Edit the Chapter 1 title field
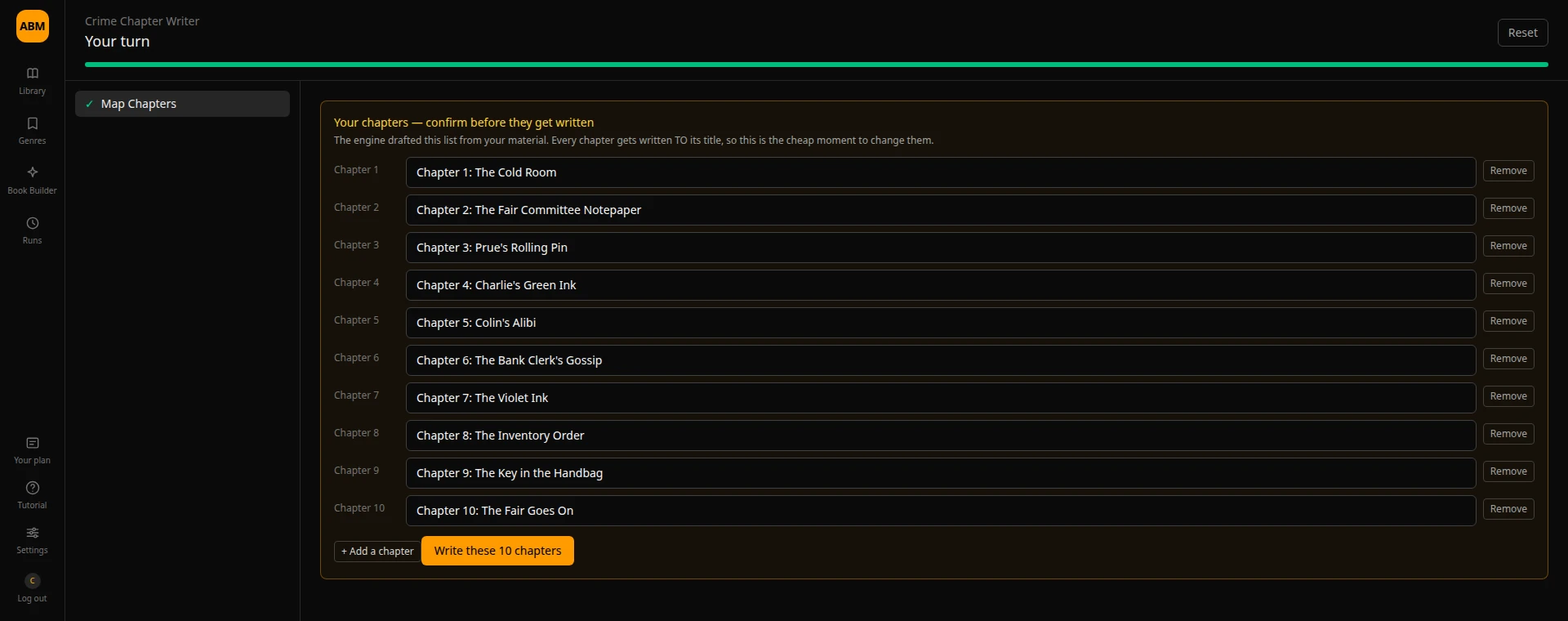This screenshot has width=1568, height=621. [x=941, y=172]
